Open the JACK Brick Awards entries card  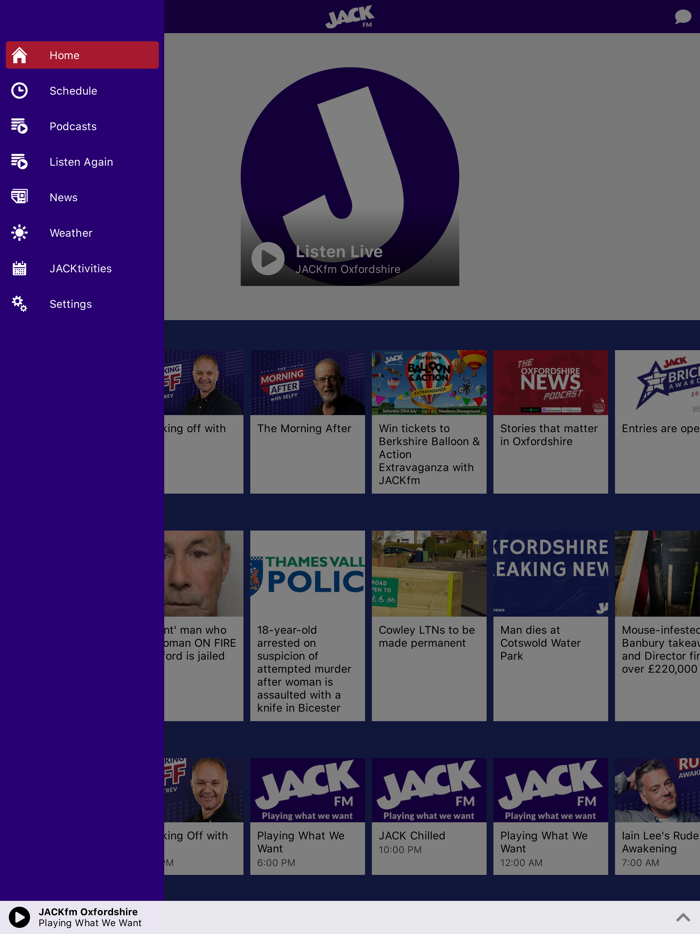657,422
